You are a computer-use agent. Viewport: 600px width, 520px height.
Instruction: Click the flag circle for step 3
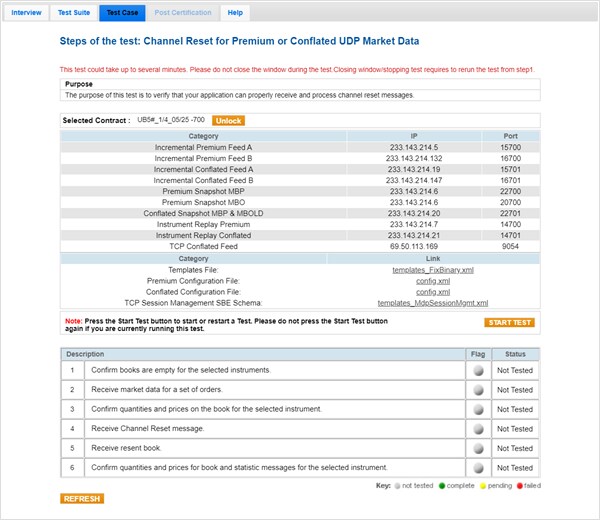point(478,409)
